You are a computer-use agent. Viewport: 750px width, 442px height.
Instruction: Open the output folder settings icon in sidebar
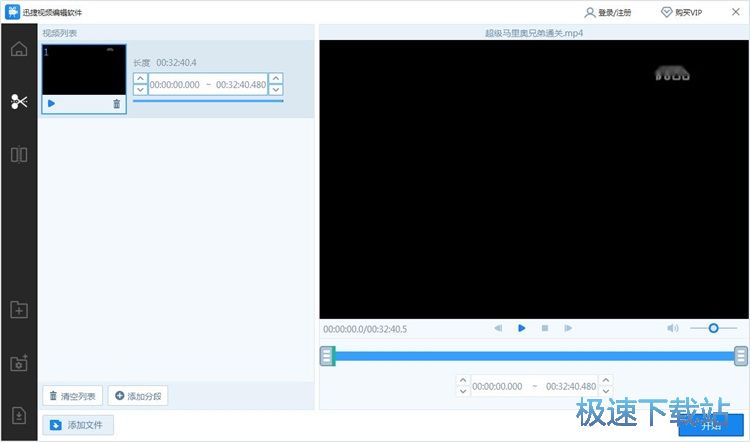point(19,363)
